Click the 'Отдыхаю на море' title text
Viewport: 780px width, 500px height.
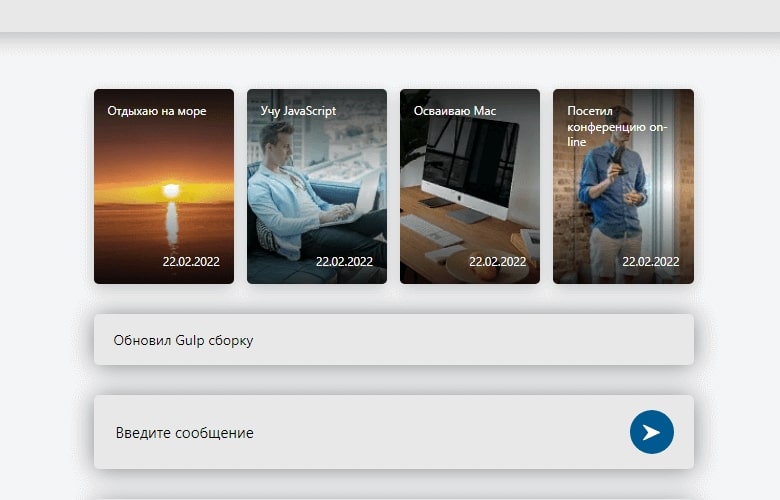[157, 111]
